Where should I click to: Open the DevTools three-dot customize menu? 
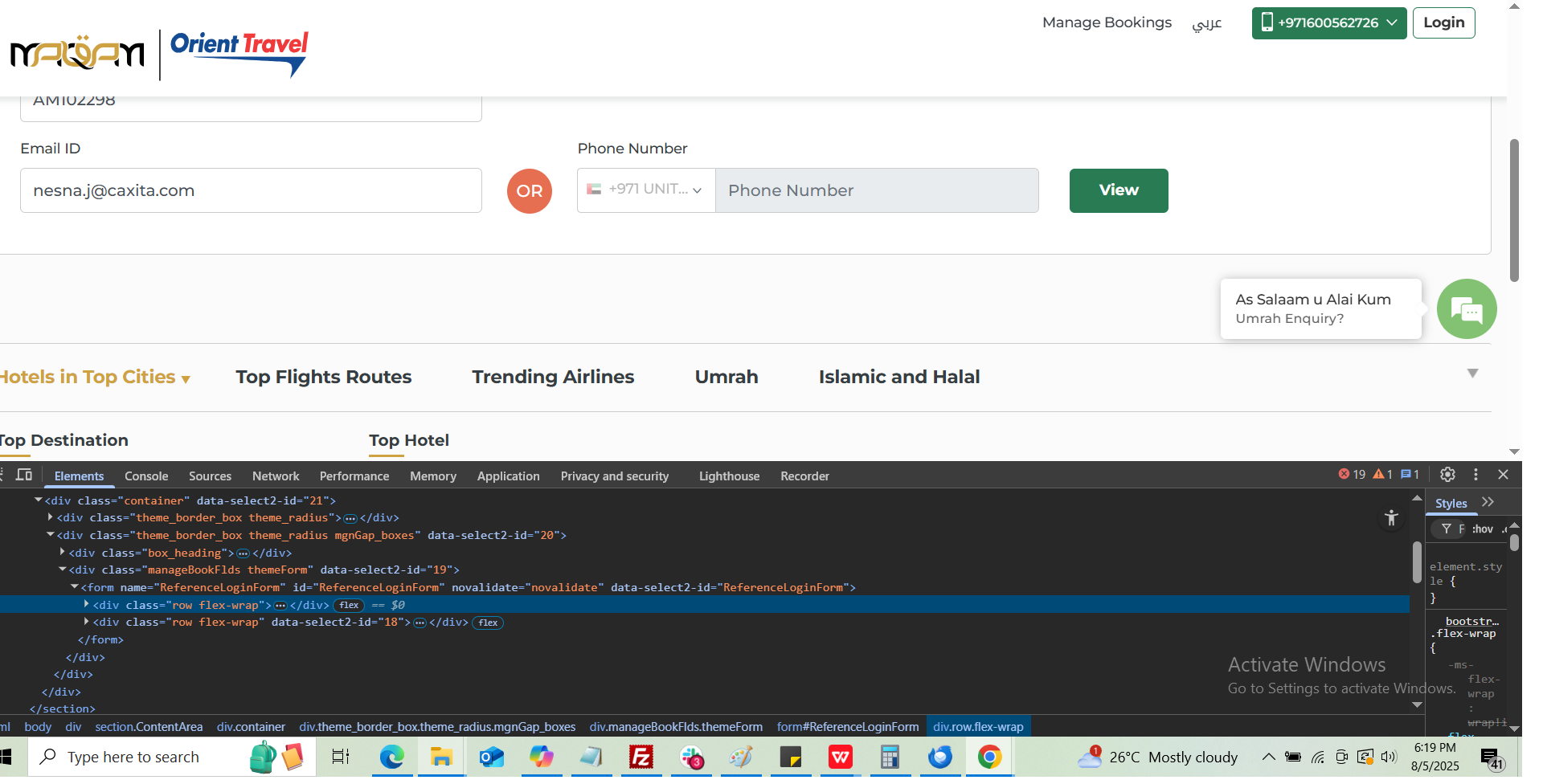click(1475, 475)
